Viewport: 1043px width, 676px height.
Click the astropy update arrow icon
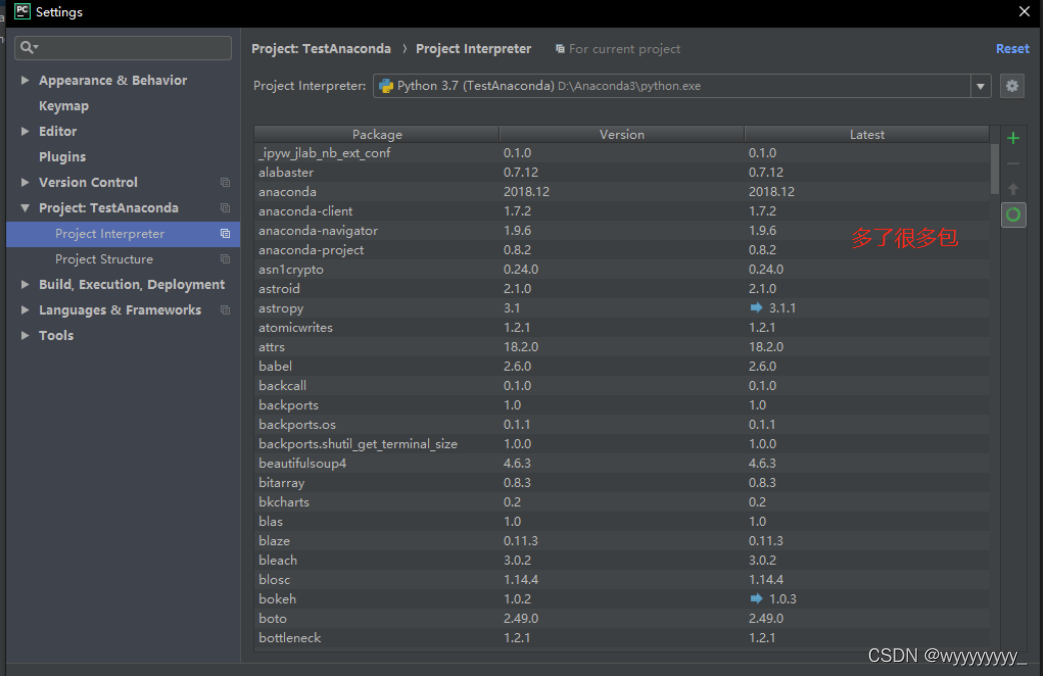coord(756,307)
